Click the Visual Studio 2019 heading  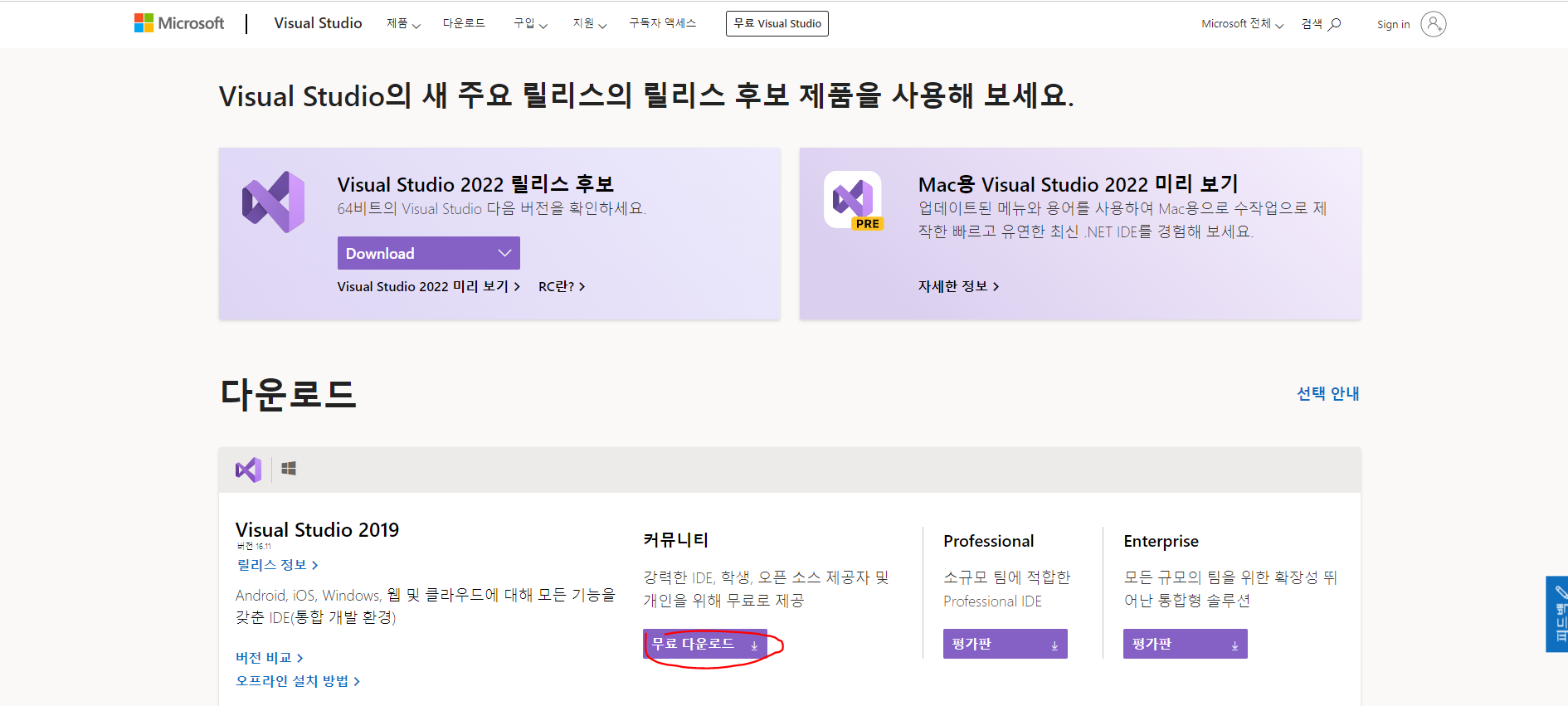click(317, 530)
